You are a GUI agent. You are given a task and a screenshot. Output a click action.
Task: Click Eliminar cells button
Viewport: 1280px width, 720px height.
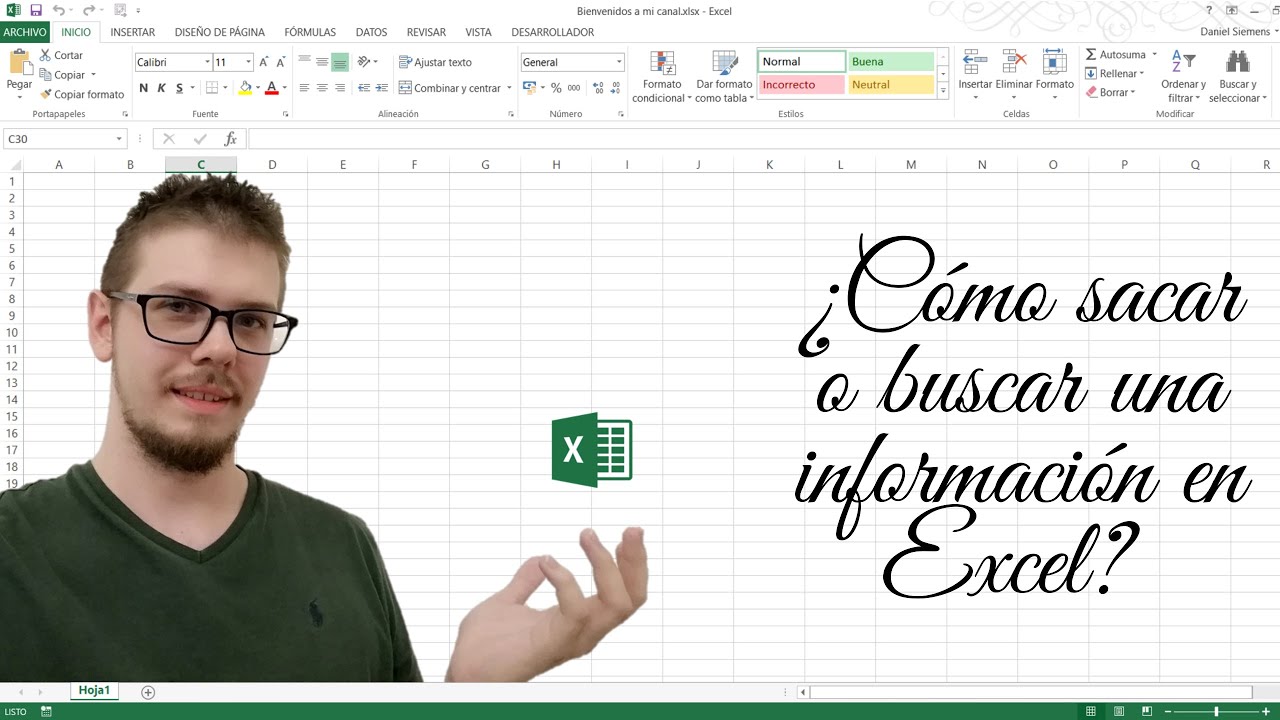click(1014, 75)
